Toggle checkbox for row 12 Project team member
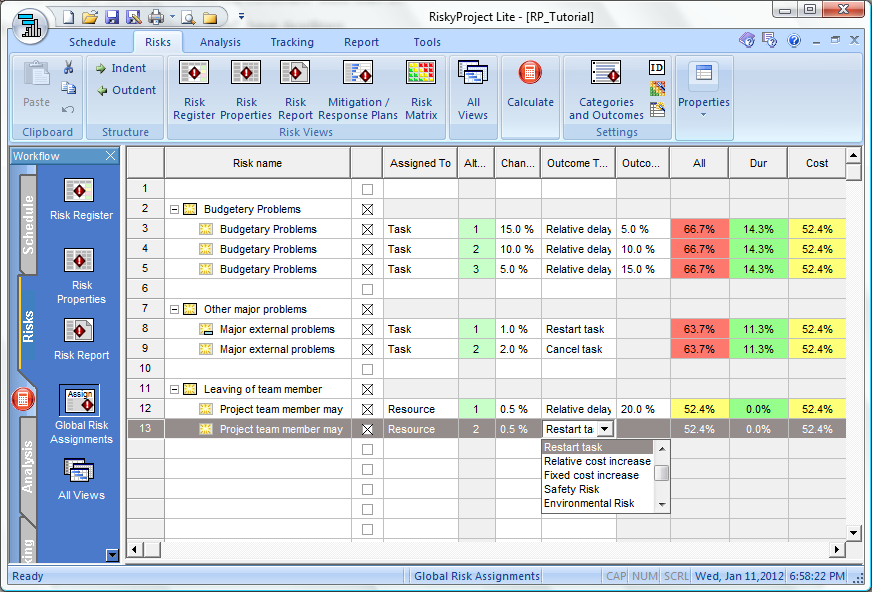872x592 pixels. (x=367, y=410)
